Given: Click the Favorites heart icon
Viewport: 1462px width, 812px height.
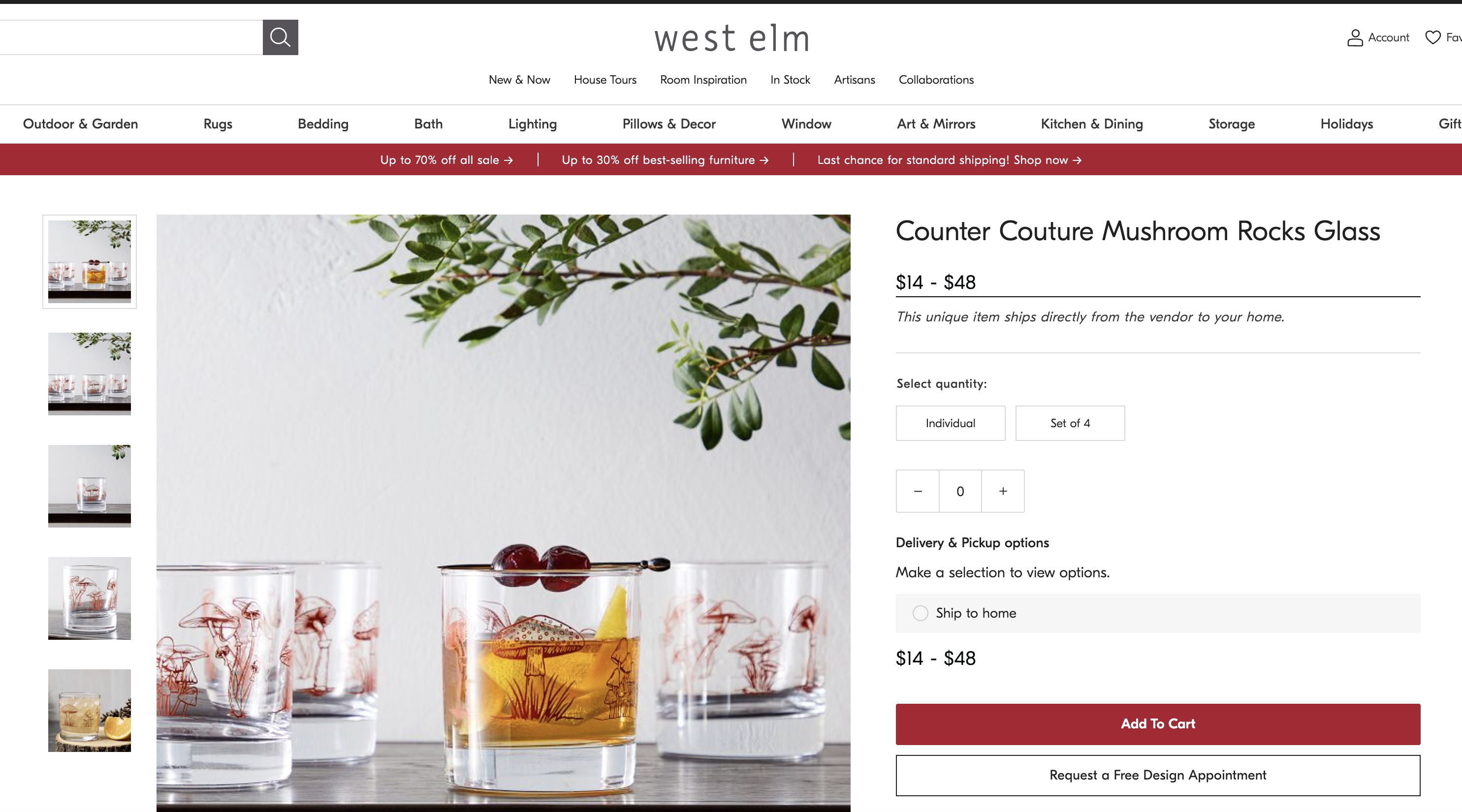Looking at the screenshot, I should coord(1432,37).
